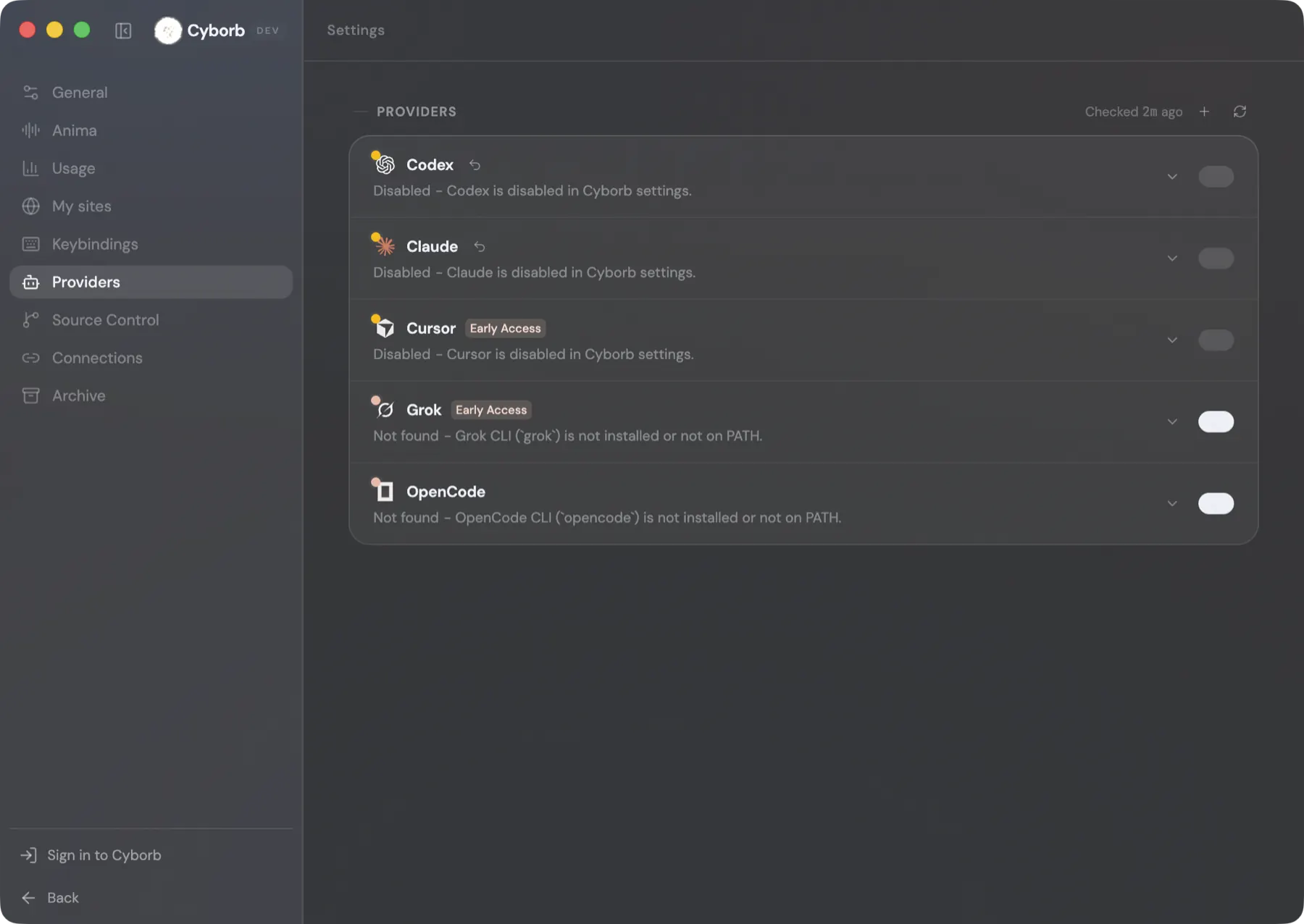Switch to Keybindings settings section
This screenshot has height=924, width=1304.
[x=151, y=244]
